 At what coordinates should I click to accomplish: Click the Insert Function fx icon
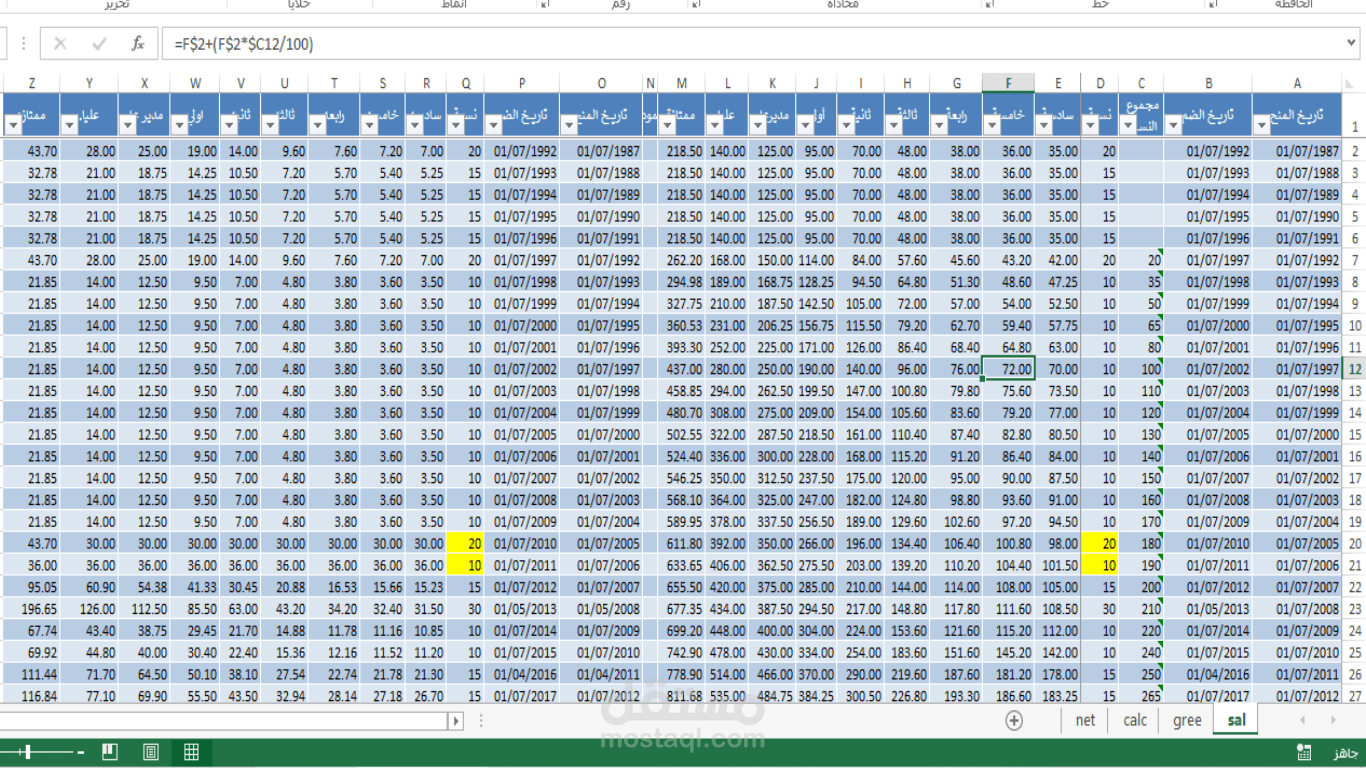point(138,44)
